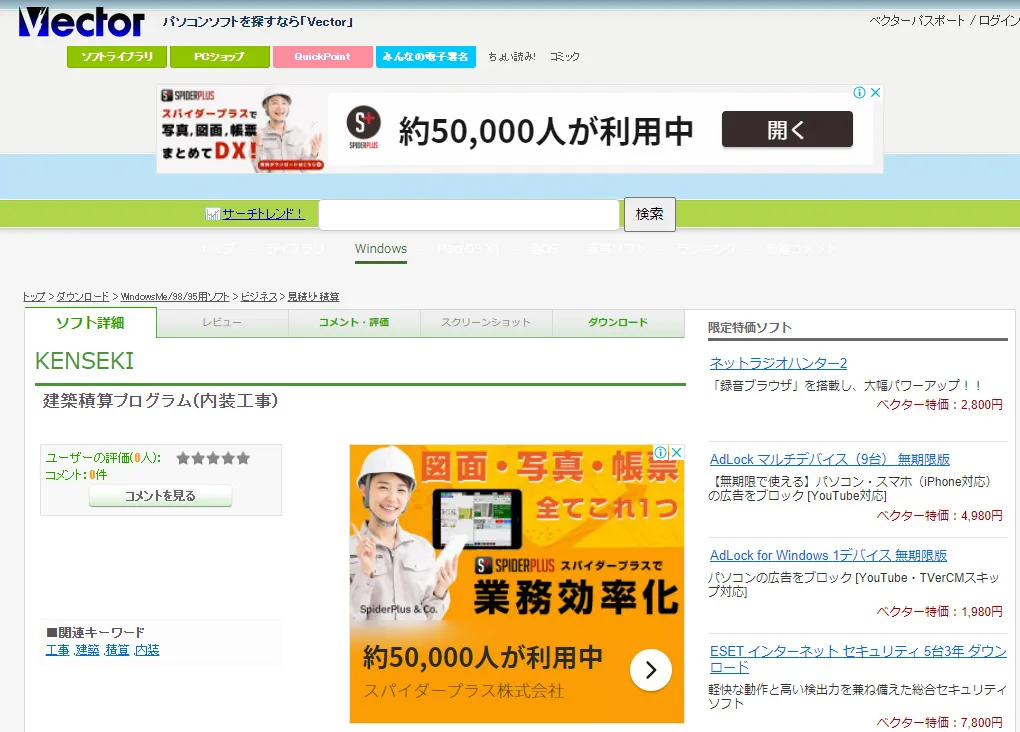Go to the PCショップ section
Screen dimensions: 1020x732
pyautogui.click(x=219, y=57)
